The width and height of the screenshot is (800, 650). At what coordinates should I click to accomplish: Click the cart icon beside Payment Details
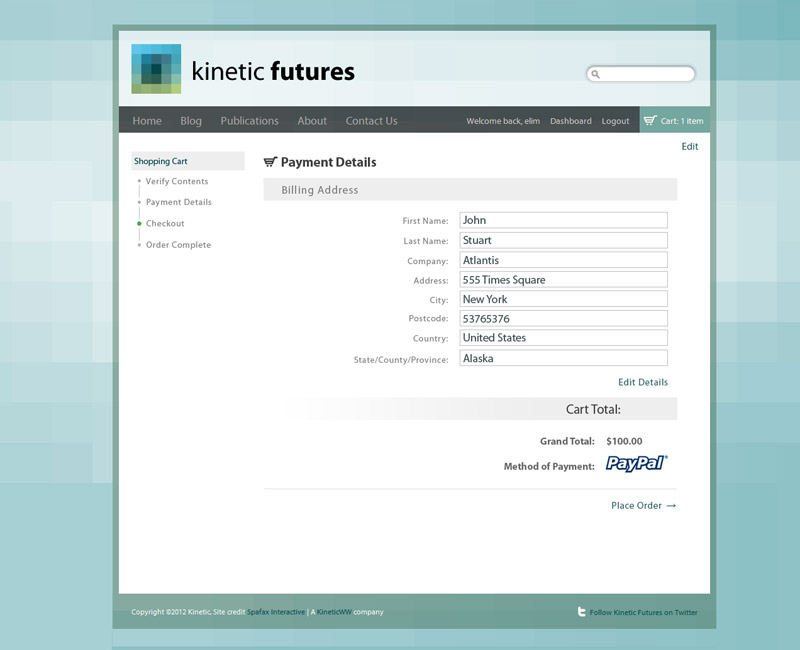[x=270, y=162]
